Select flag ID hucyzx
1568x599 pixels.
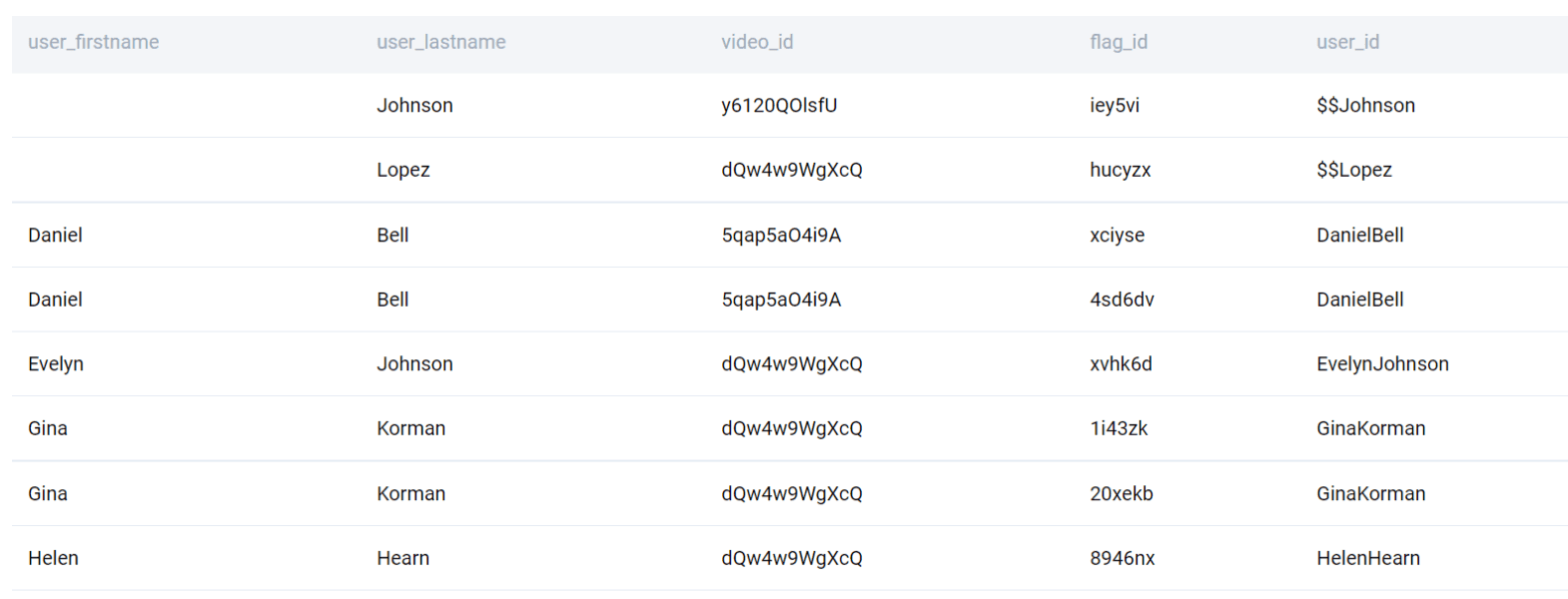tap(1120, 170)
